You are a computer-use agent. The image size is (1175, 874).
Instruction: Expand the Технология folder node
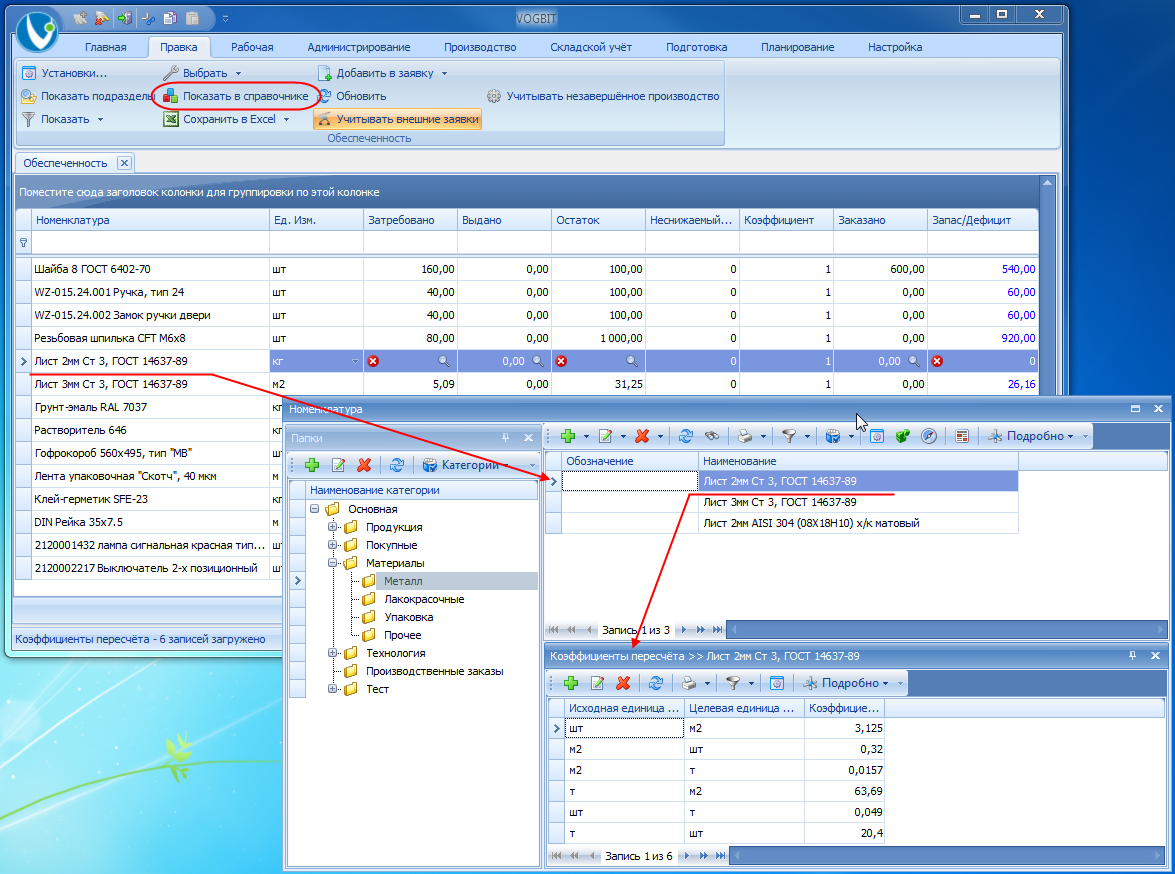332,653
